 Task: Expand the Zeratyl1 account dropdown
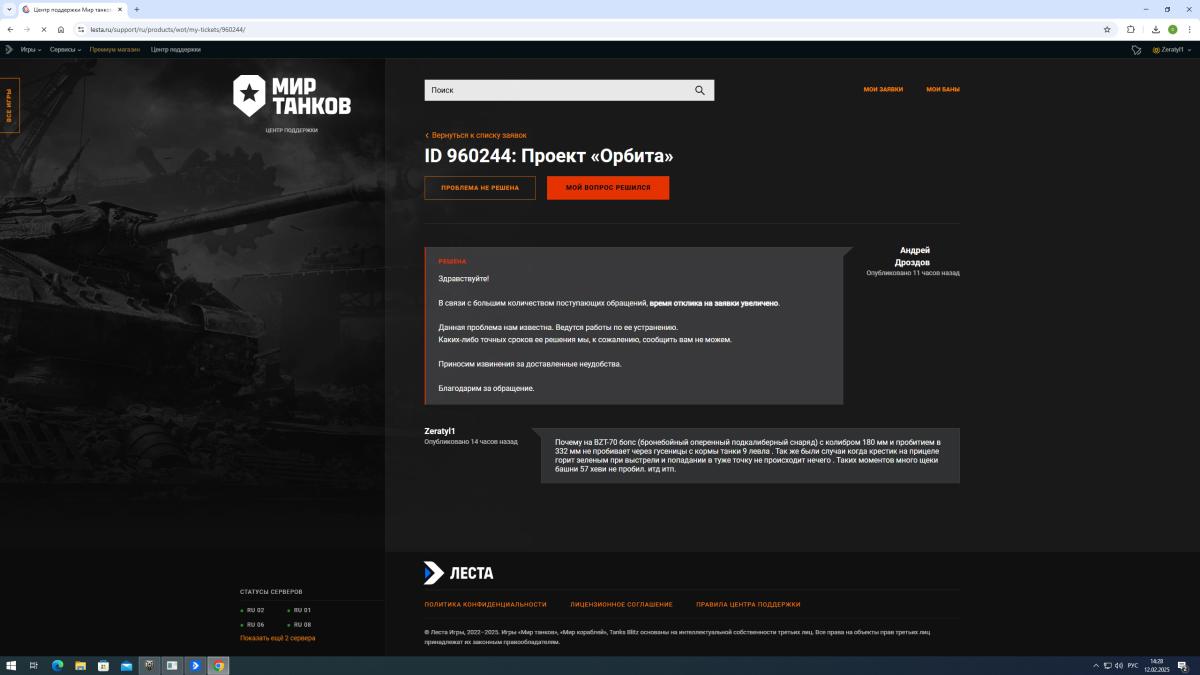click(1171, 49)
